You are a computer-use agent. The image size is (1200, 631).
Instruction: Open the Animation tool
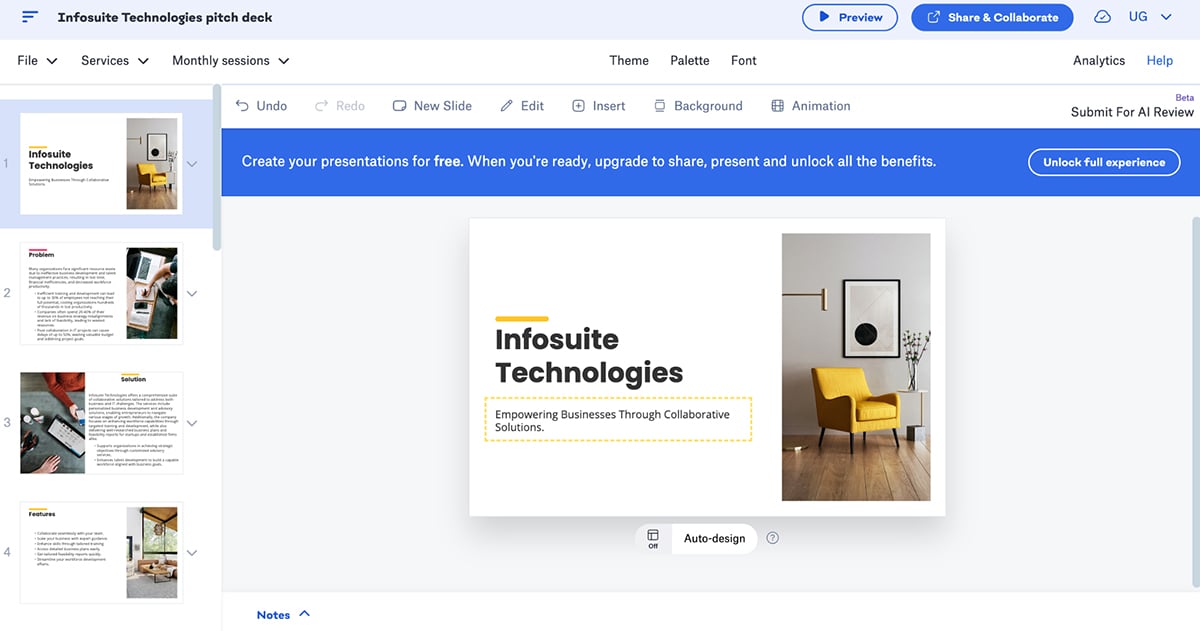click(x=778, y=106)
